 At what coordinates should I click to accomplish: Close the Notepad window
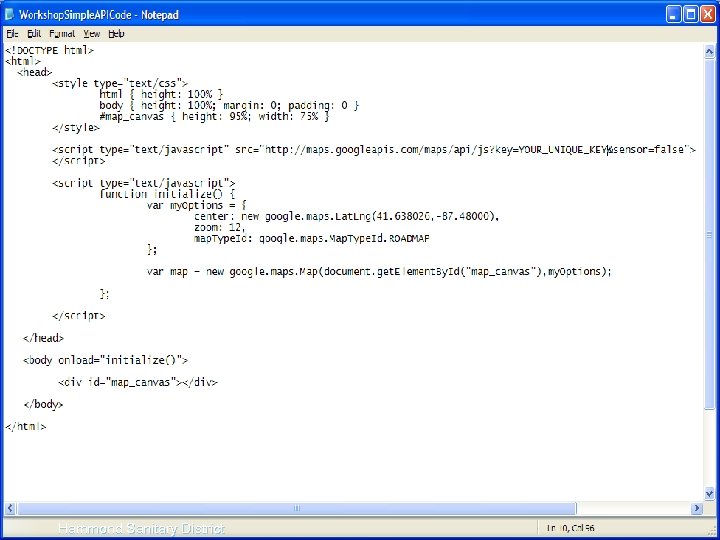tap(708, 14)
